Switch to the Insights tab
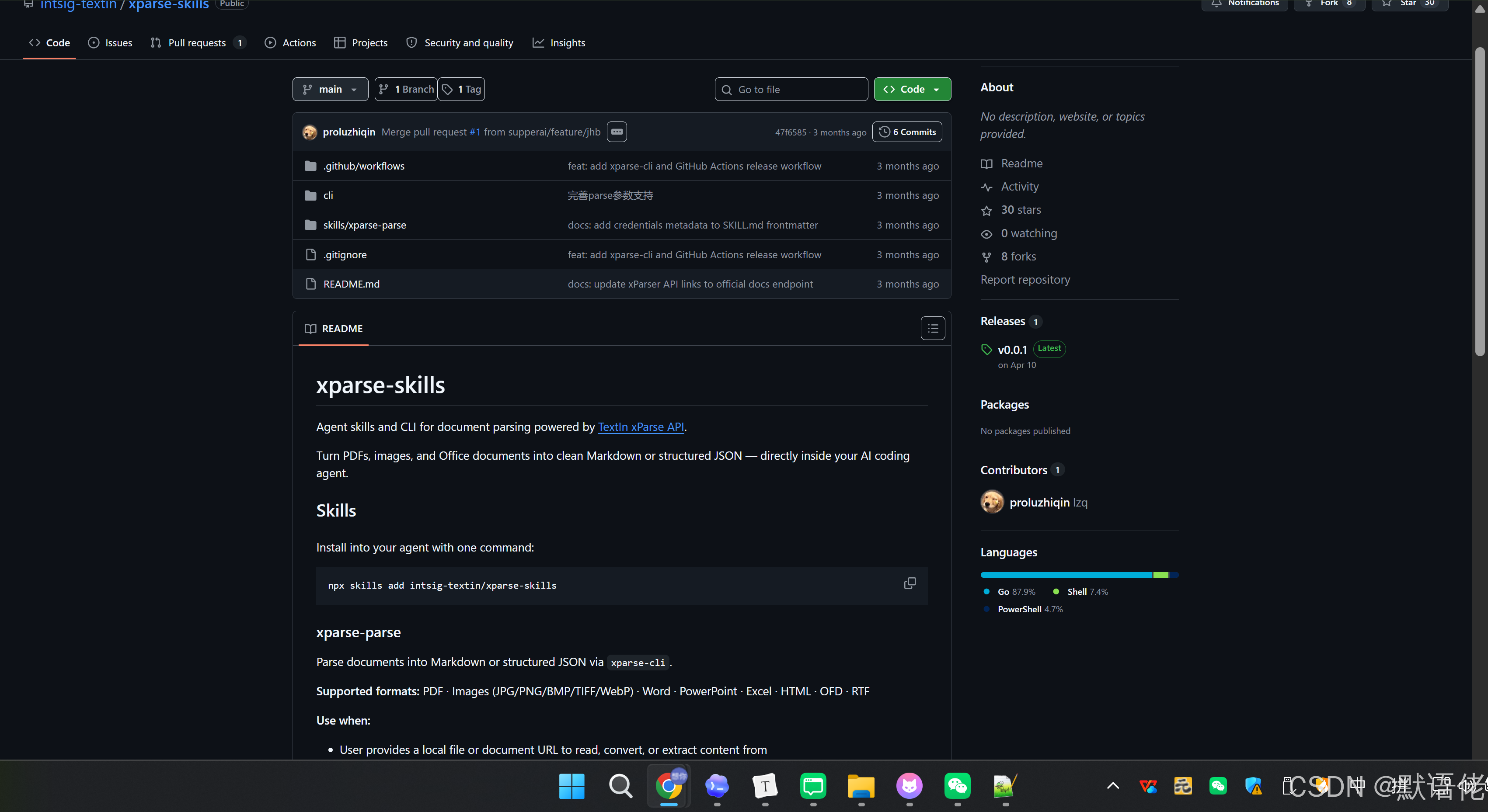The image size is (1488, 812). tap(558, 43)
